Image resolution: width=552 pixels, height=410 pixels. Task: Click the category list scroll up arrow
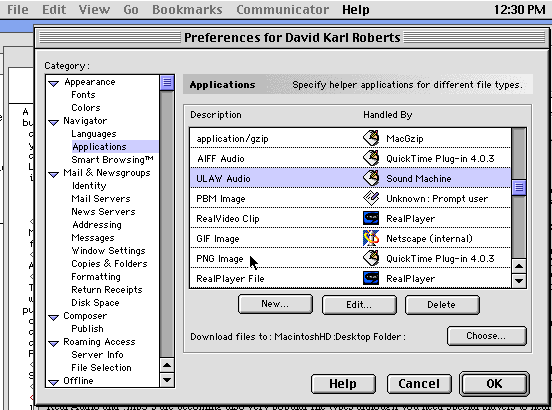(x=167, y=365)
